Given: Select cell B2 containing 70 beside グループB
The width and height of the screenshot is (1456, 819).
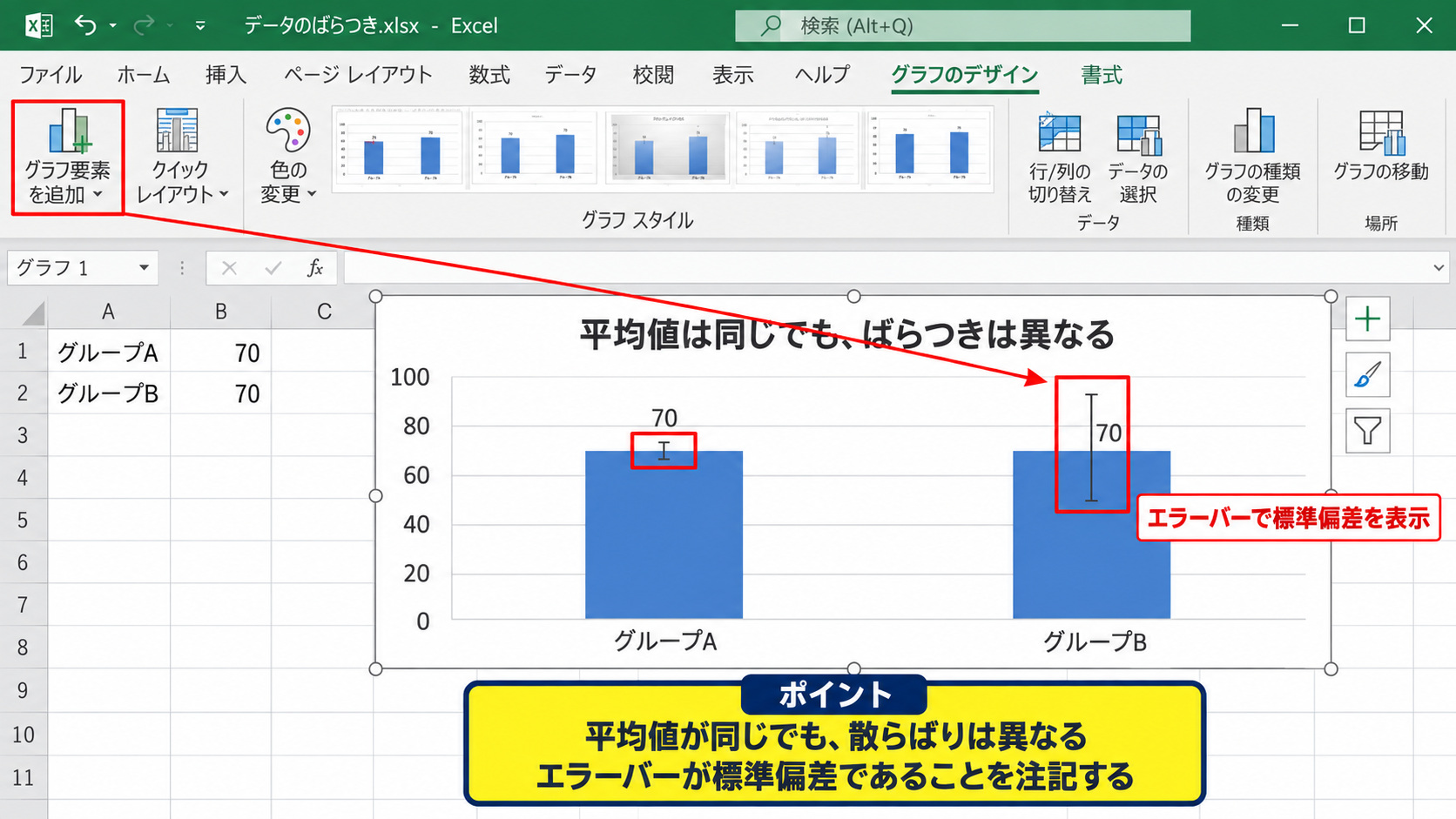Looking at the screenshot, I should (x=221, y=393).
